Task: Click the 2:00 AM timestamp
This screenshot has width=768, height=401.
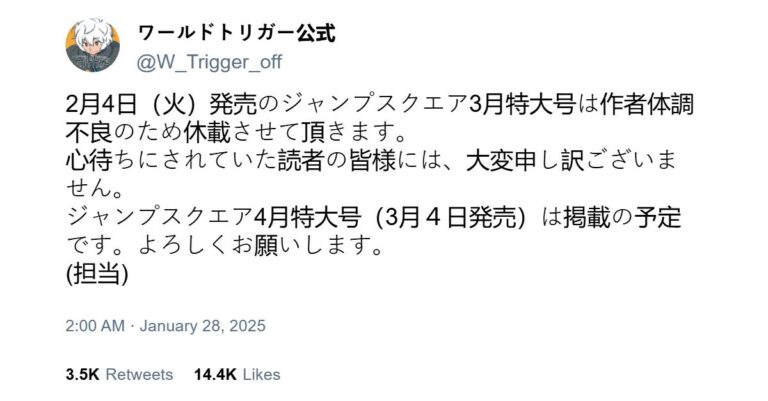Action: click(95, 326)
